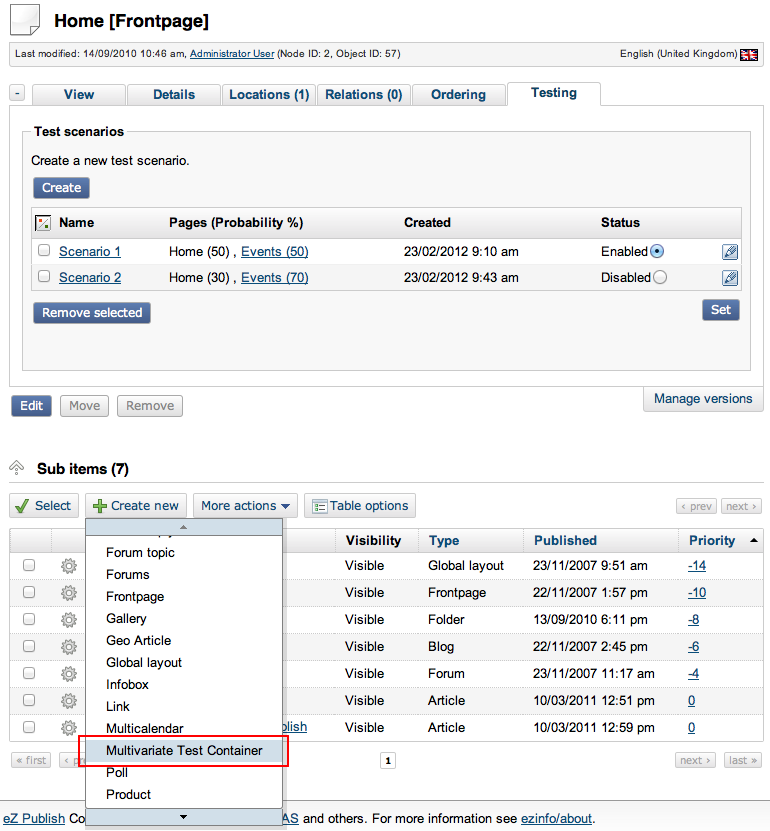Click the edit pencil icon for Scenario 1
The width and height of the screenshot is (770, 831).
tap(730, 252)
